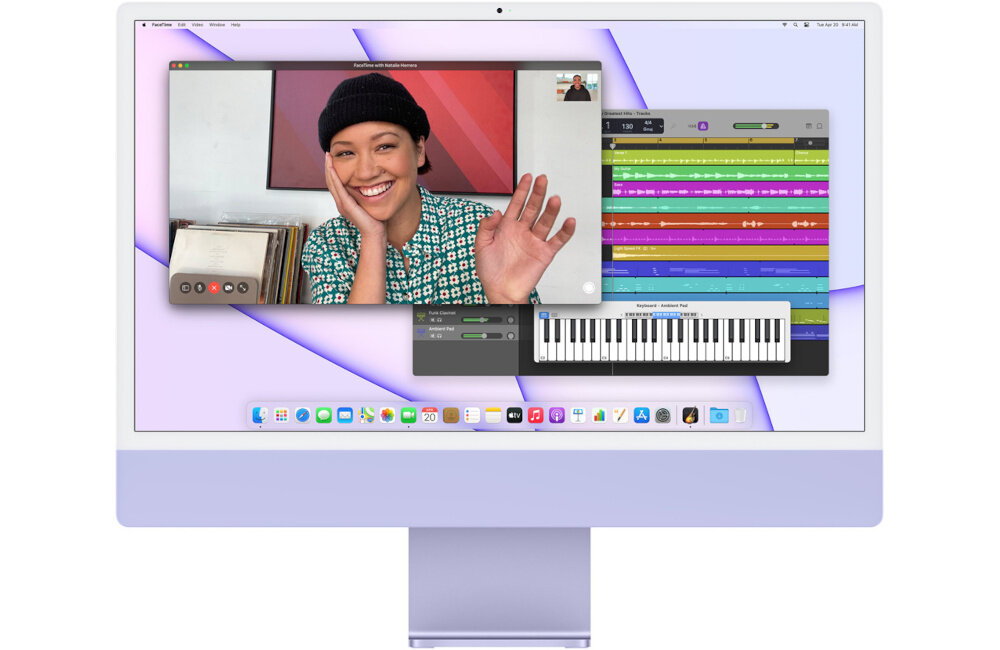Image resolution: width=1000 pixels, height=650 pixels.
Task: Adjust the master volume slider in GarageBand
Action: 763,126
